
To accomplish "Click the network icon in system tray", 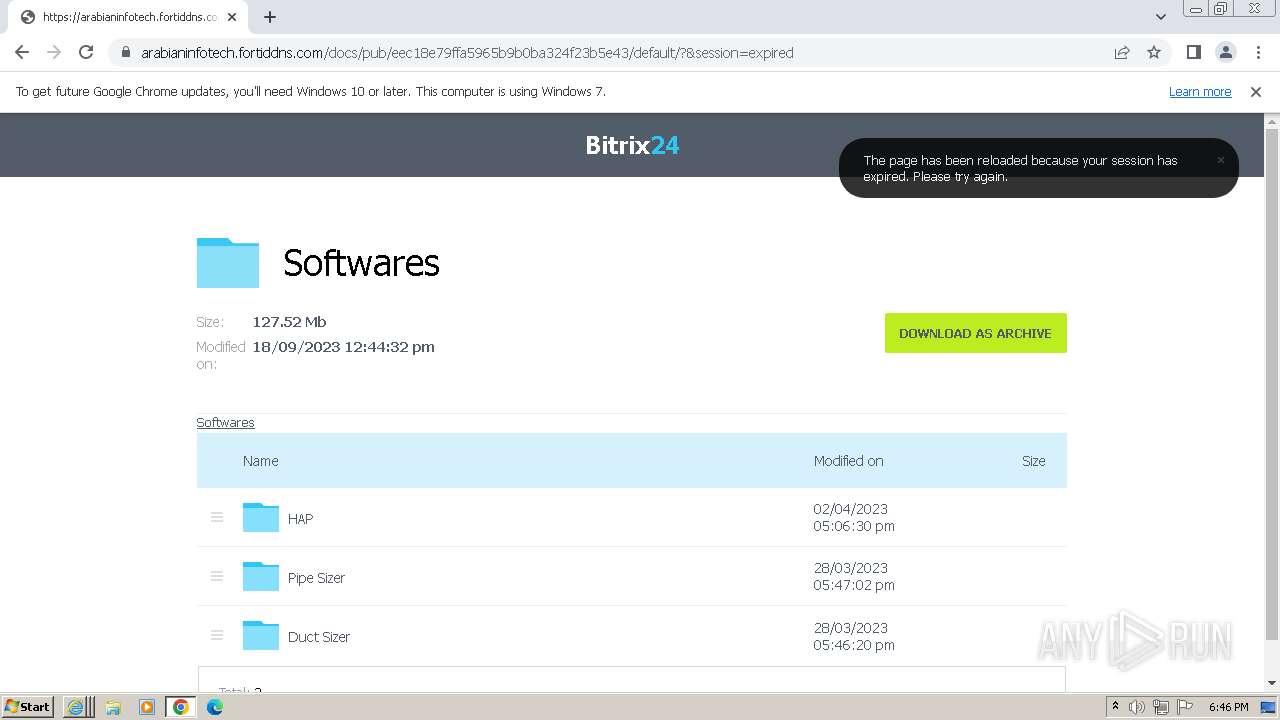I will point(1161,707).
